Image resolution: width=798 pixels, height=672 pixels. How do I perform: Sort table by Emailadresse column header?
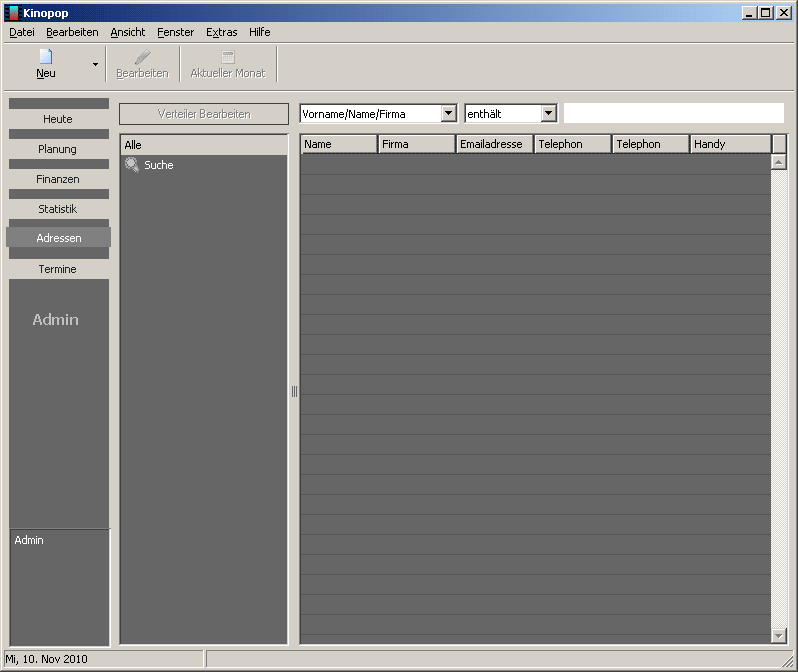pyautogui.click(x=494, y=144)
